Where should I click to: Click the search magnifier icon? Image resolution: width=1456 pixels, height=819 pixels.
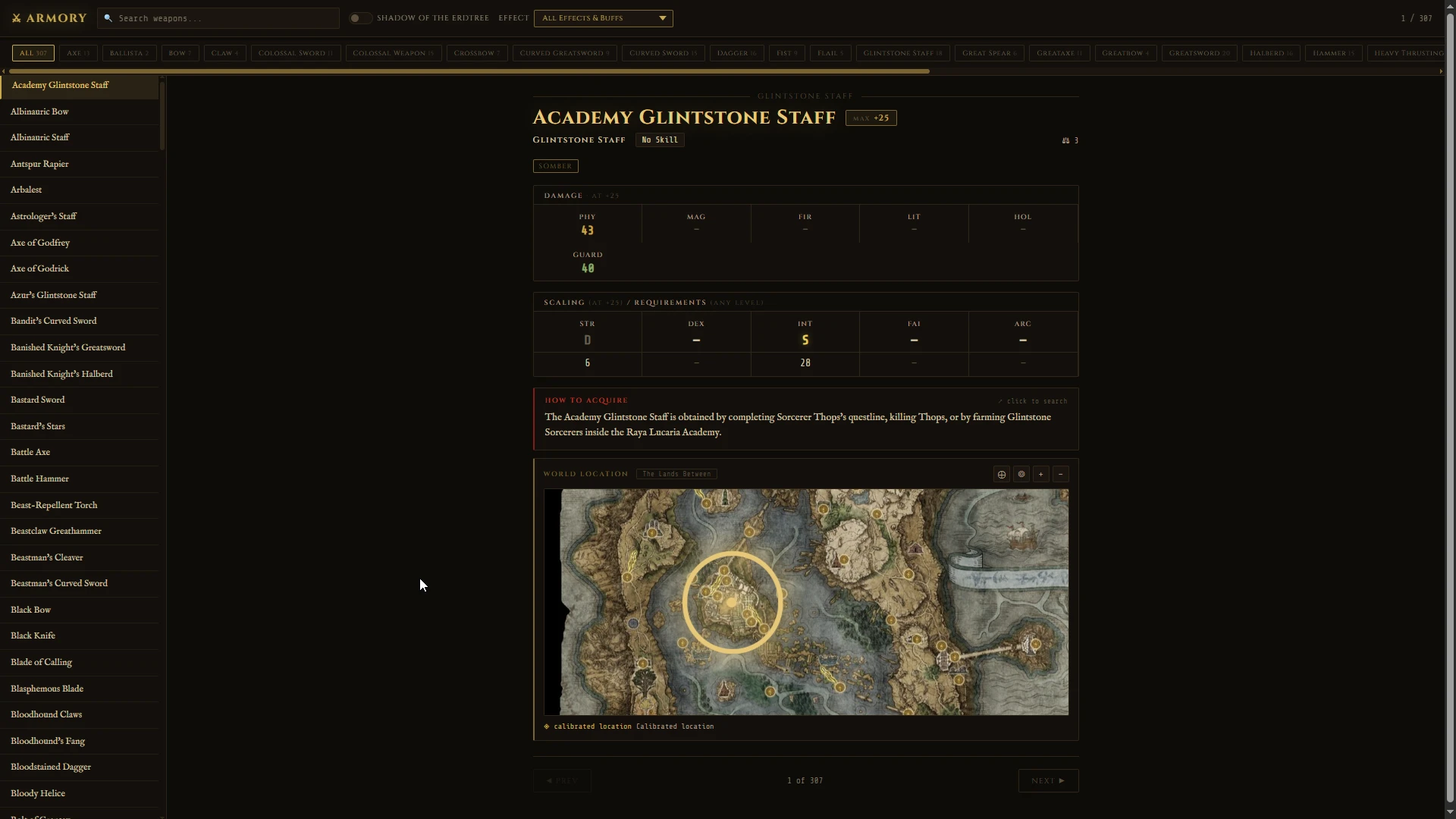coord(108,18)
